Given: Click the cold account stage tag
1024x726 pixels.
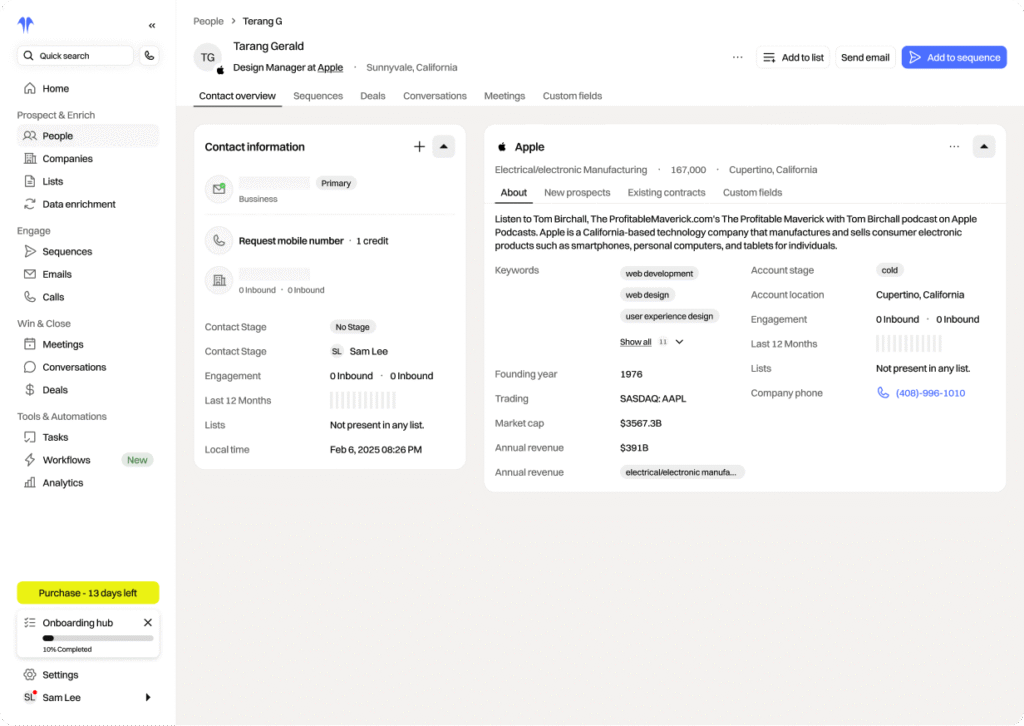Looking at the screenshot, I should tap(889, 270).
